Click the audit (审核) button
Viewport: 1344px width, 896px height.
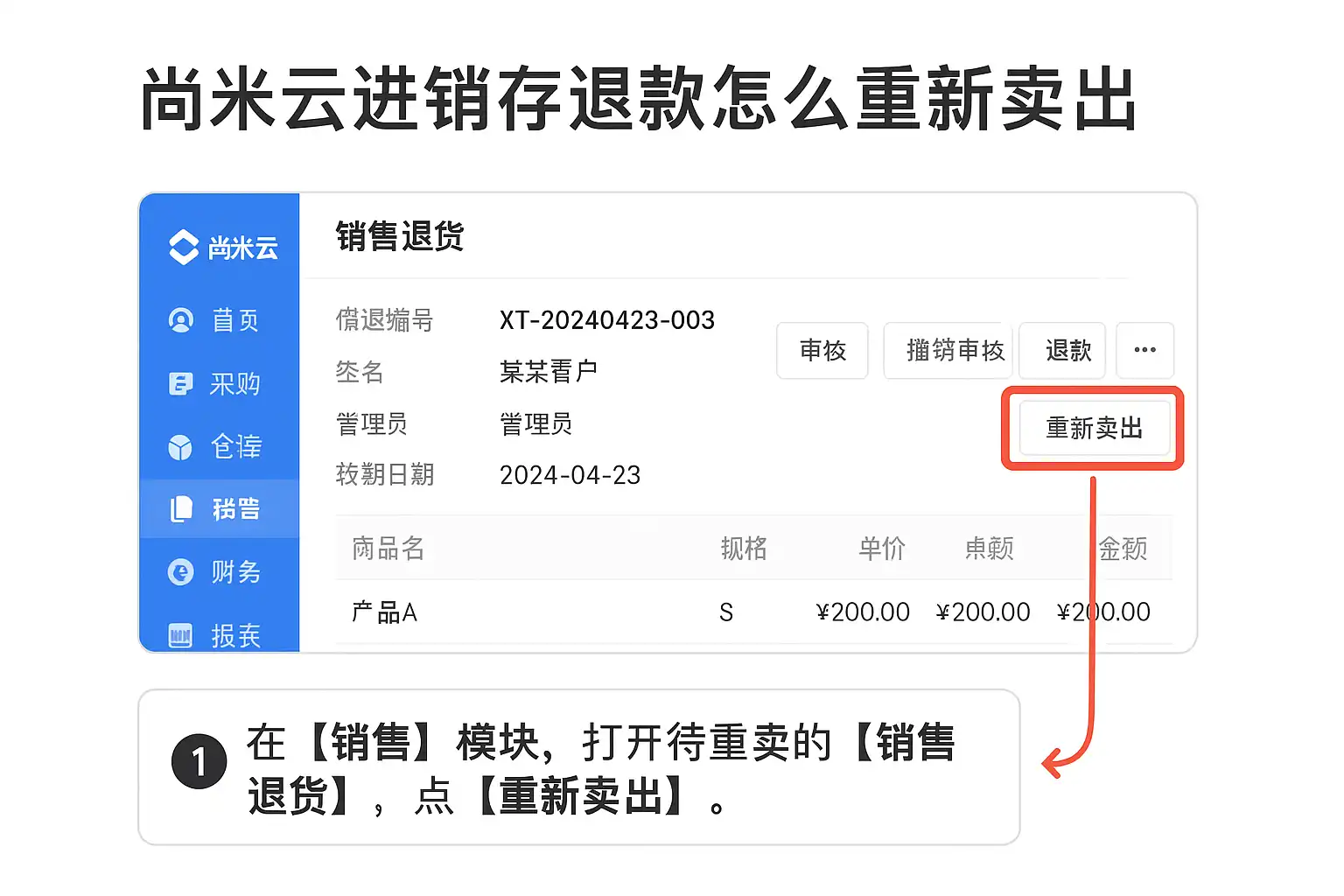[822, 351]
